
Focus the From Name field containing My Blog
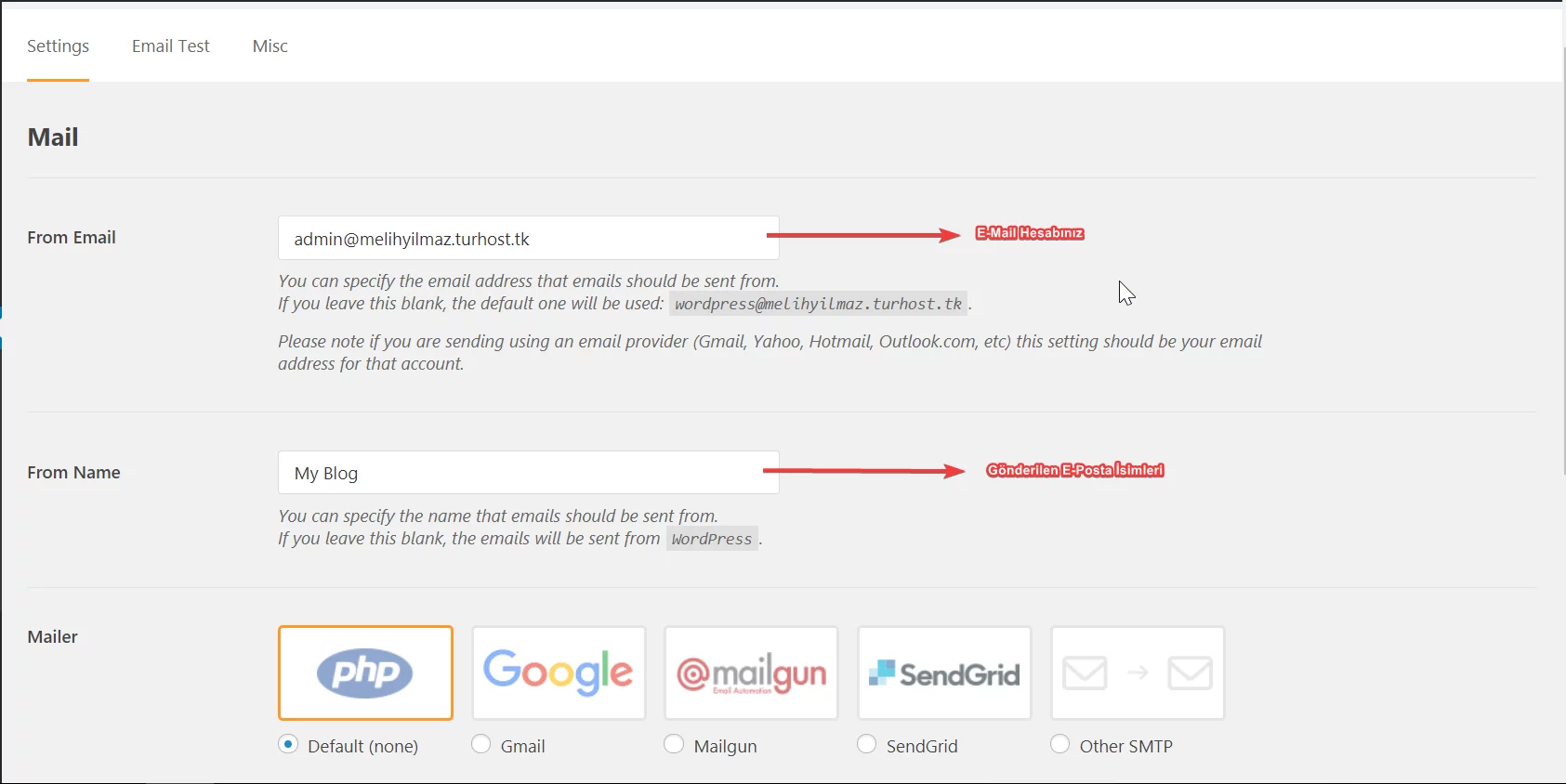point(528,473)
